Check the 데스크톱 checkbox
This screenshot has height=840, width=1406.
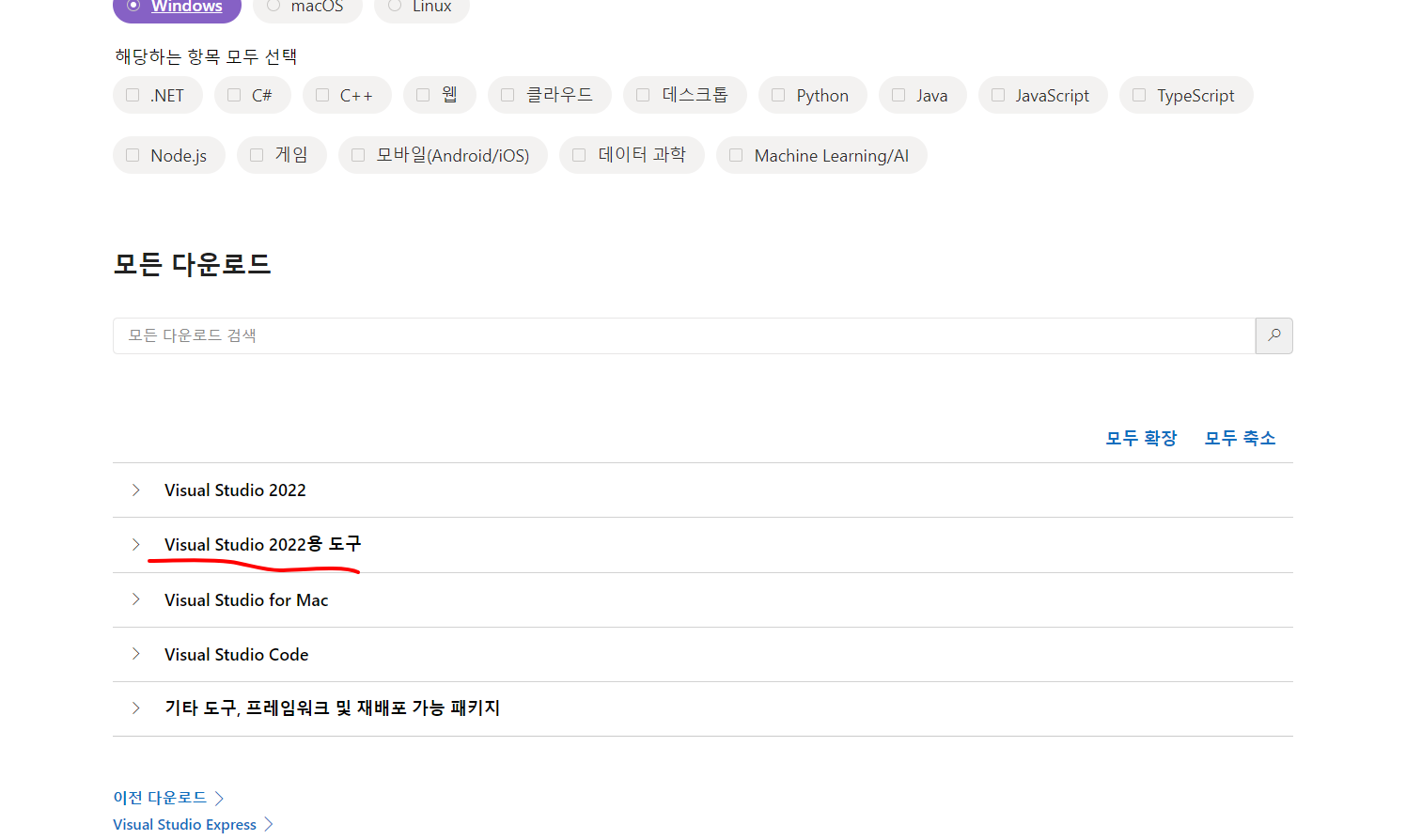(643, 95)
